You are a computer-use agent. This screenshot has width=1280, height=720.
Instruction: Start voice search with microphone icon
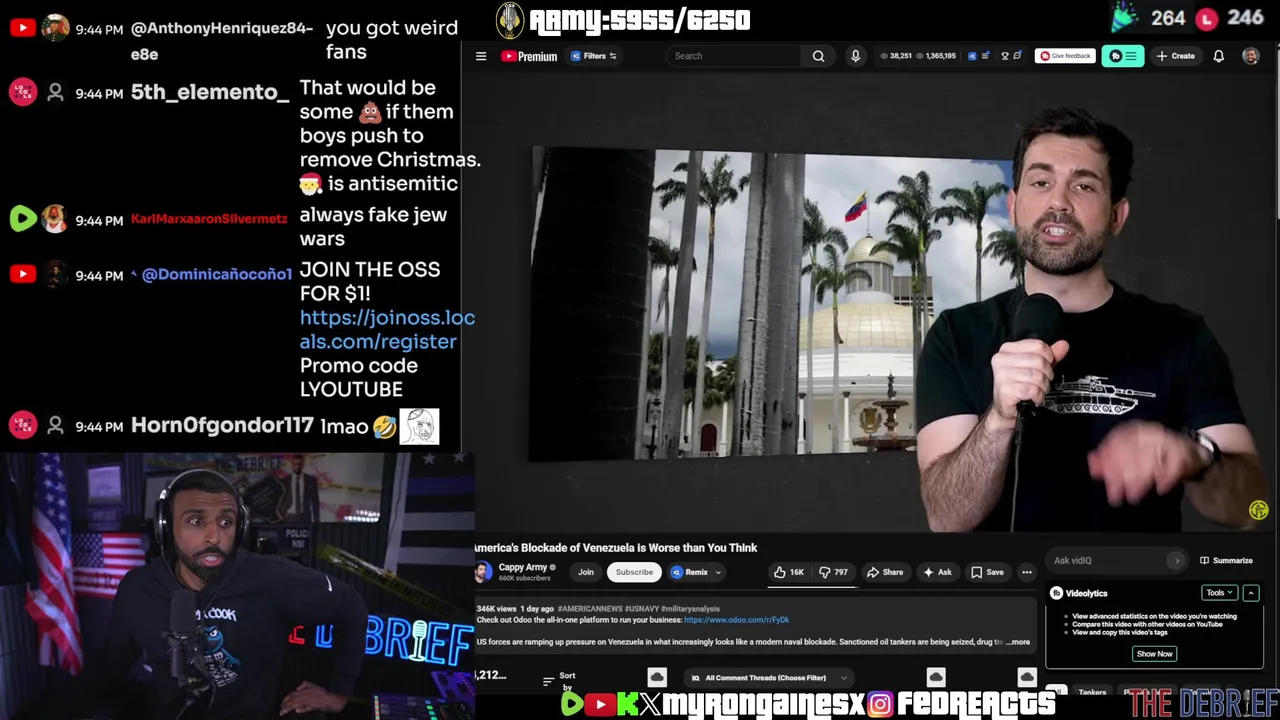click(x=855, y=56)
